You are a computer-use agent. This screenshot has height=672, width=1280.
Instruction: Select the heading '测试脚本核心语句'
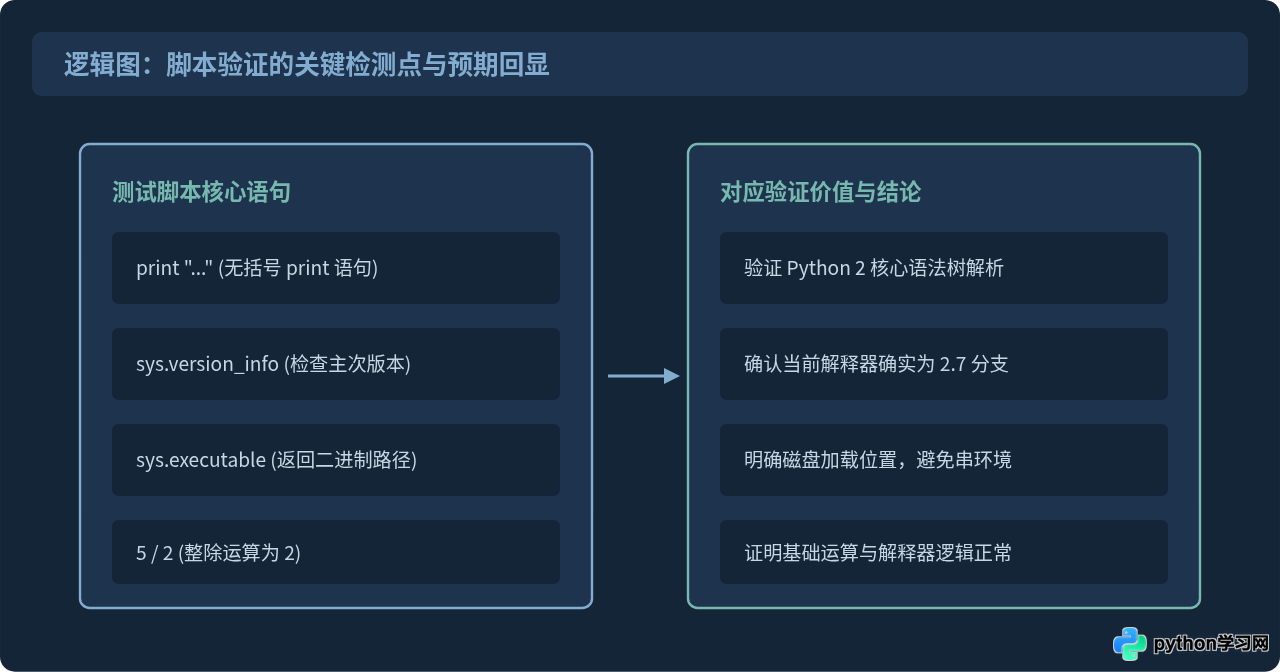(201, 192)
